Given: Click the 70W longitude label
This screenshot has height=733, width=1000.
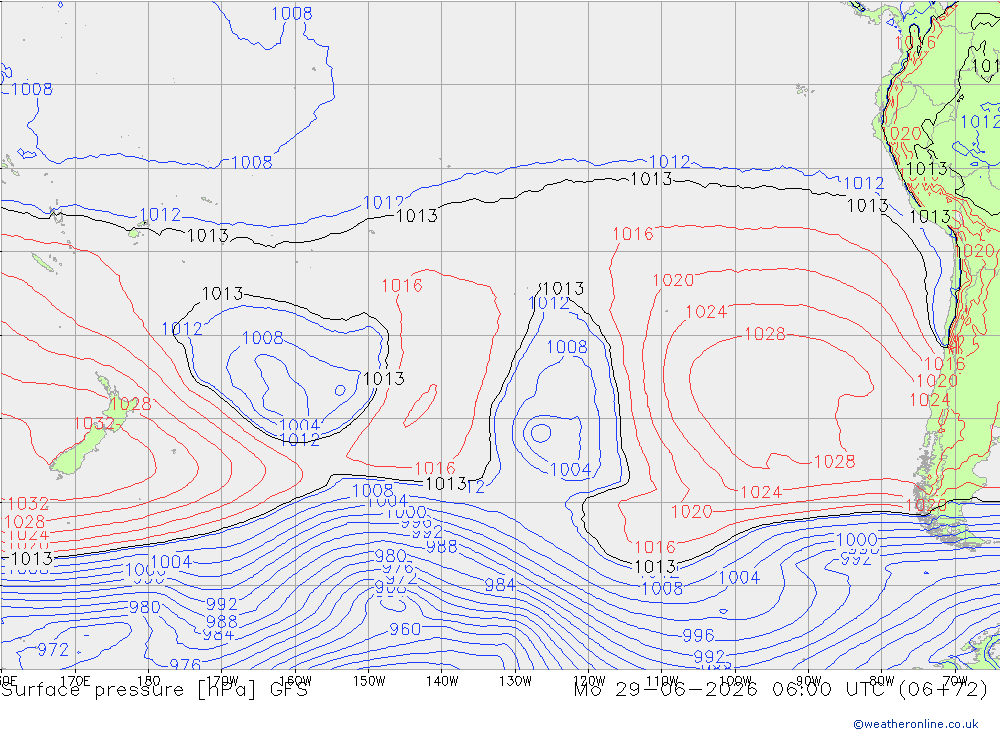Looking at the screenshot, I should (x=955, y=681).
